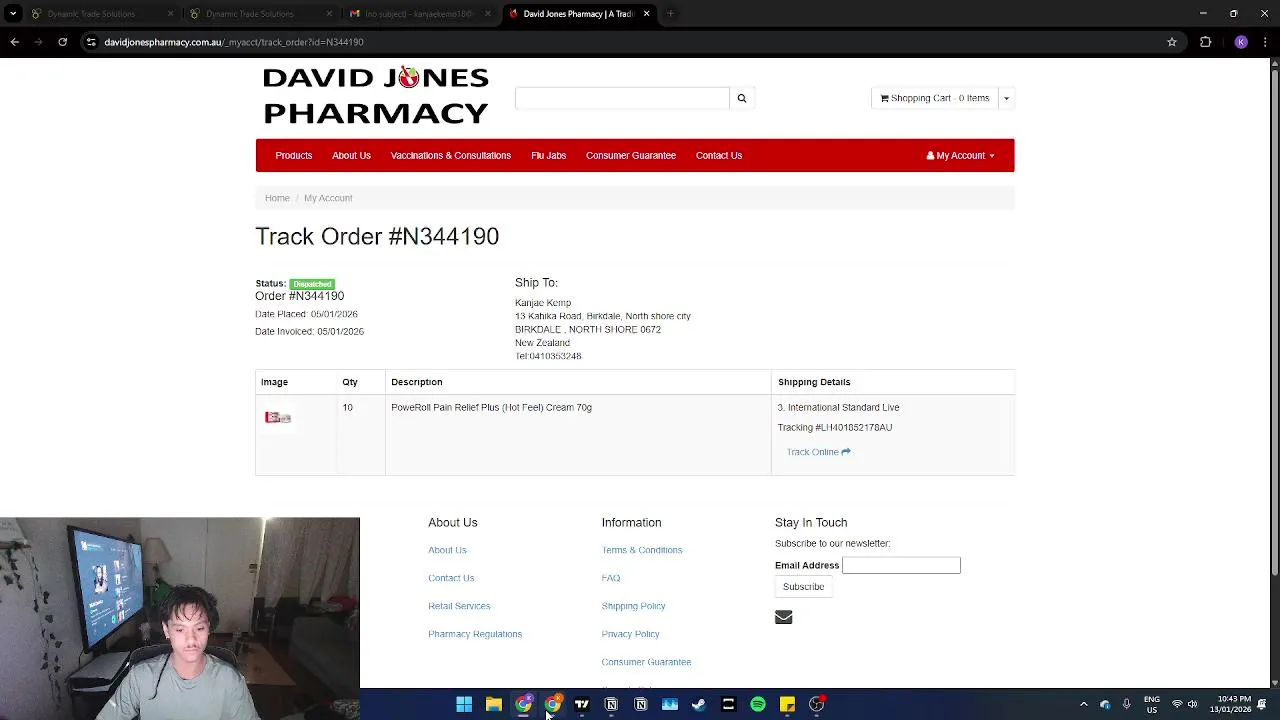The width and height of the screenshot is (1280, 720).
Task: Open a new browser tab
Action: [x=670, y=14]
